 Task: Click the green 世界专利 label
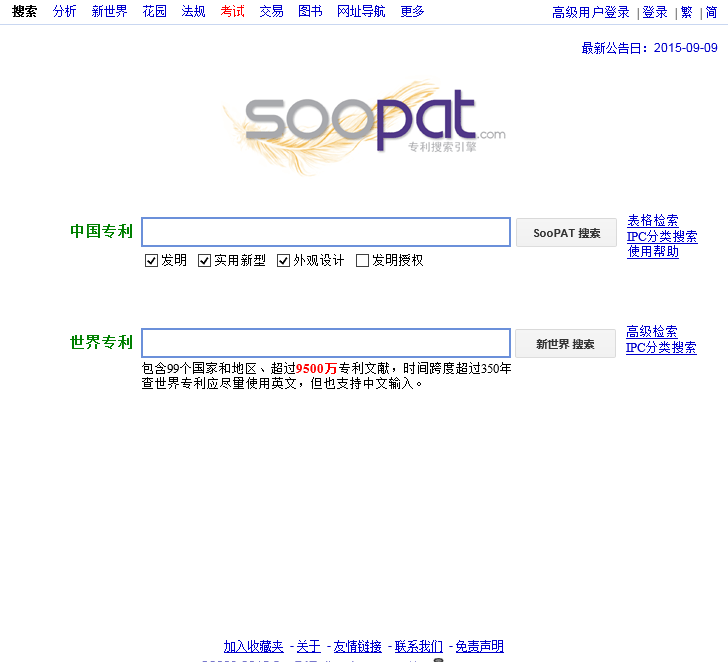tap(101, 342)
